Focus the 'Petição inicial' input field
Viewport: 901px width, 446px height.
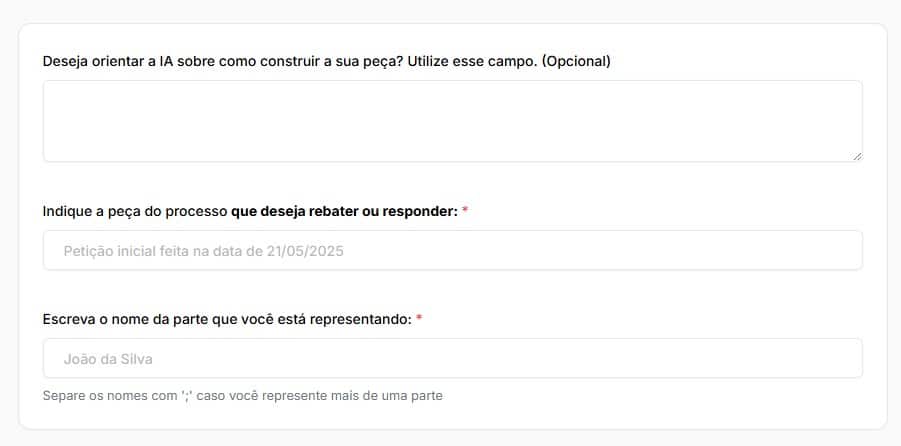pos(452,251)
